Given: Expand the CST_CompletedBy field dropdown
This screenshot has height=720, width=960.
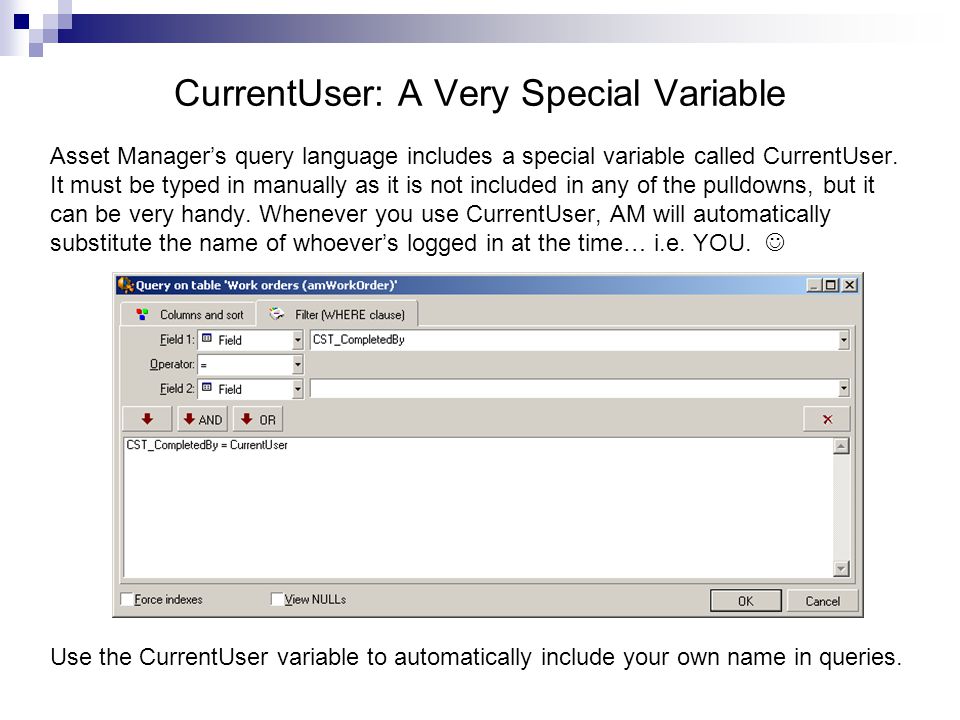Looking at the screenshot, I should click(844, 340).
